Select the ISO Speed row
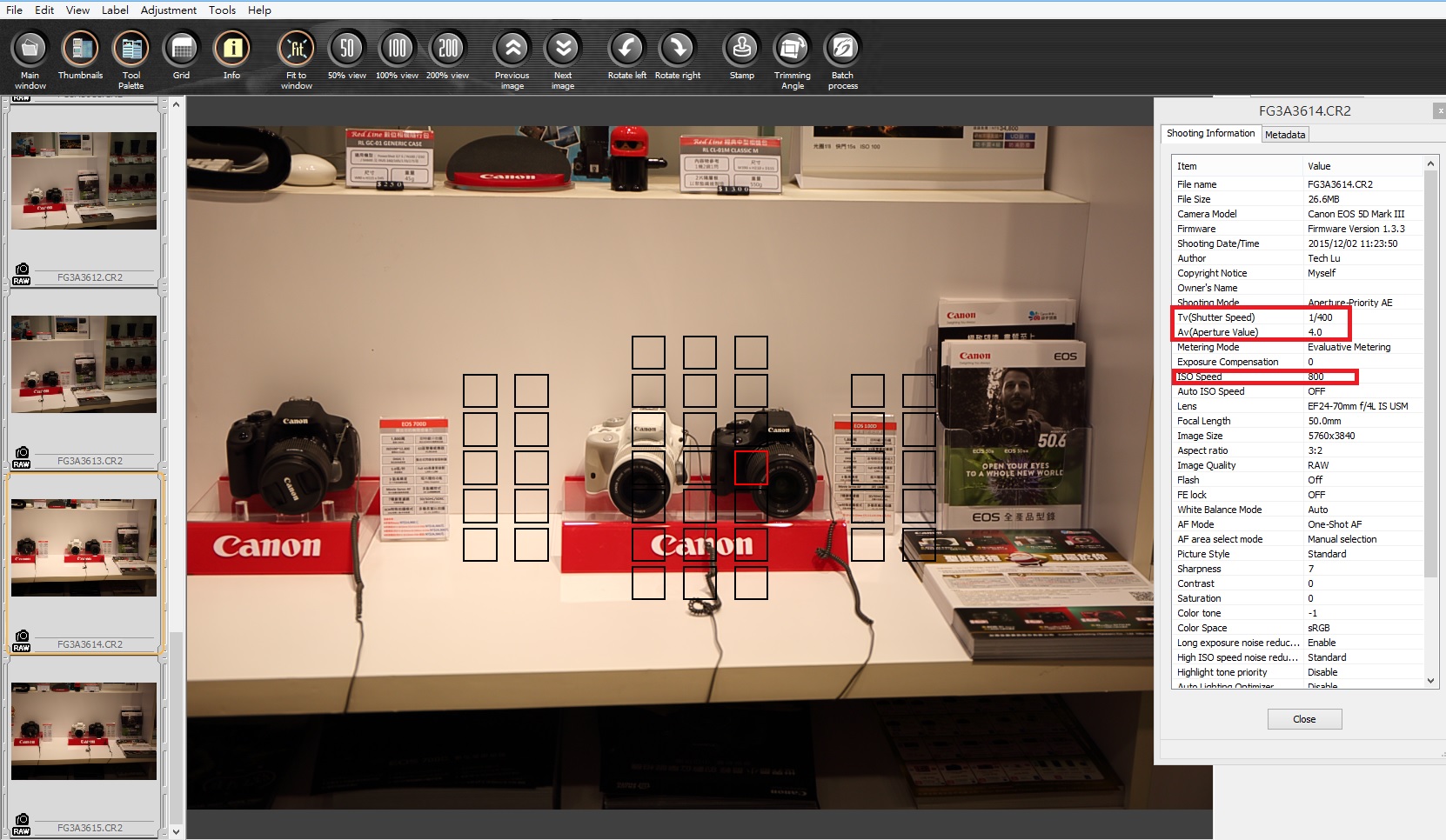The height and width of the screenshot is (840, 1446). click(1298, 377)
